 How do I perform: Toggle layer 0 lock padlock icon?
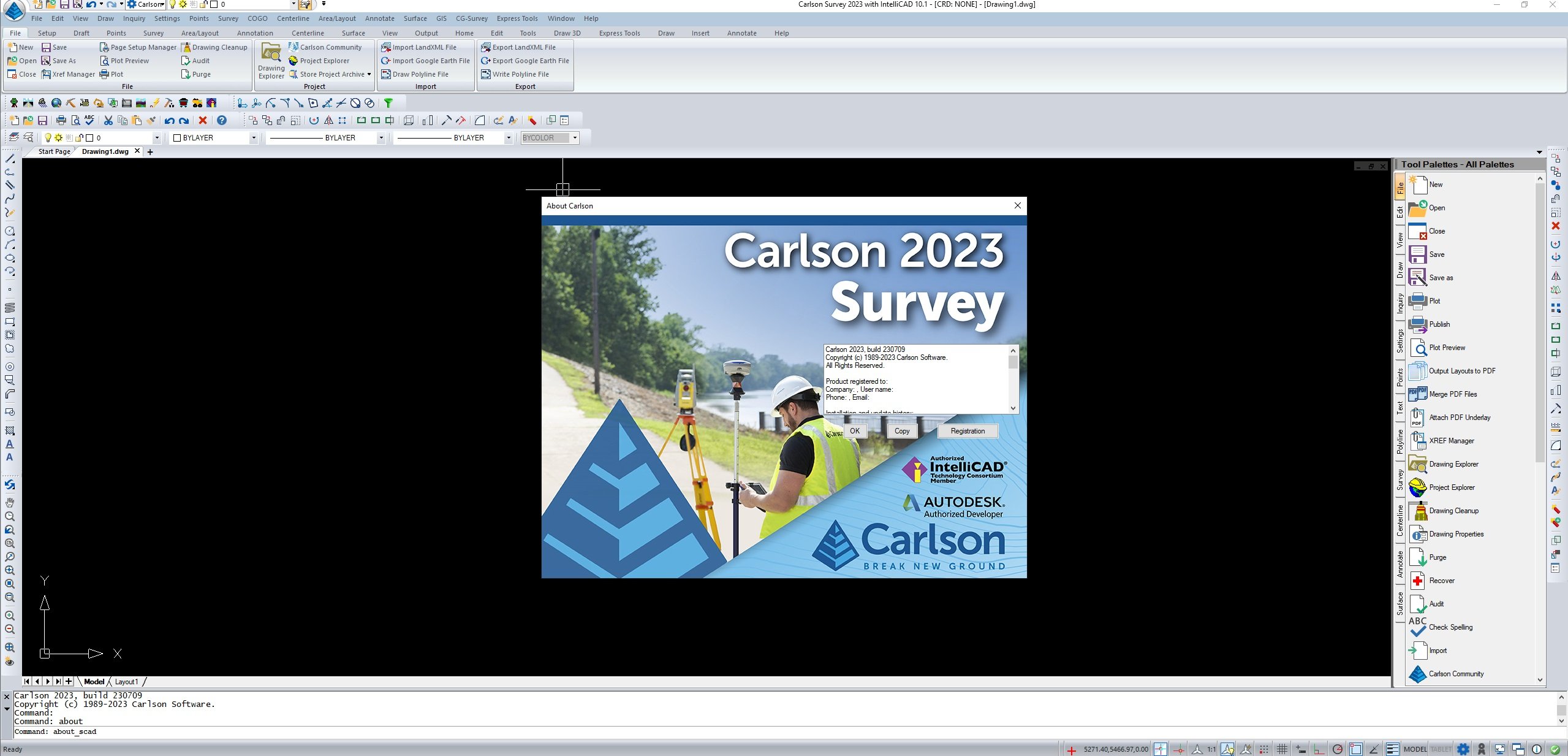coord(79,138)
